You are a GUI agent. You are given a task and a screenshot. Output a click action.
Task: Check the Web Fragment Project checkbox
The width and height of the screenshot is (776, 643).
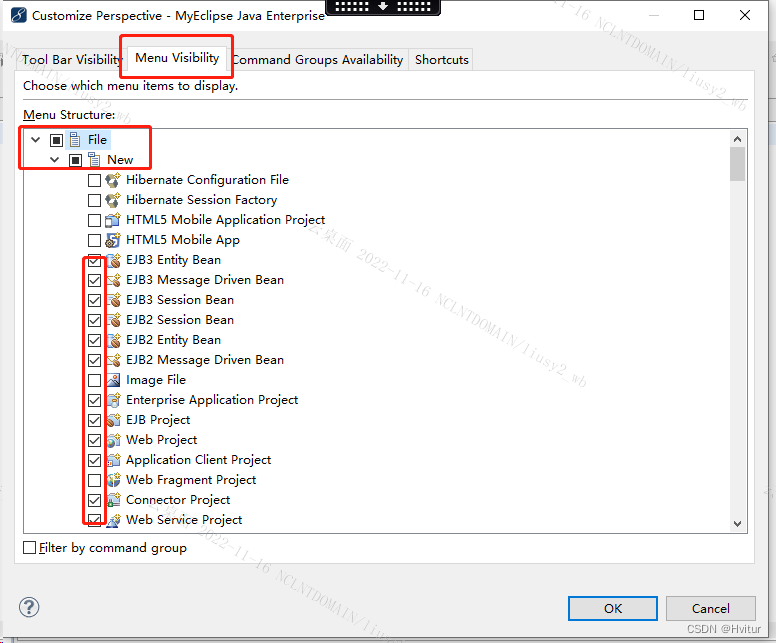(94, 480)
